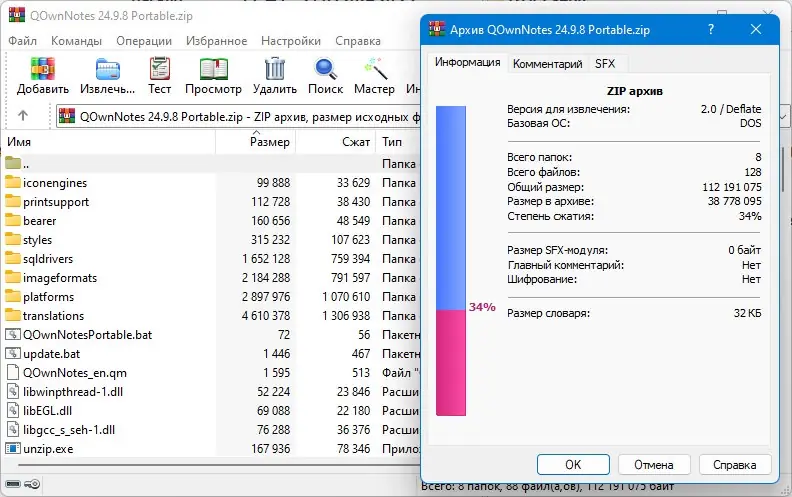The height and width of the screenshot is (497, 792).
Task: Click the update.bat file icon
Action: pos(13,353)
